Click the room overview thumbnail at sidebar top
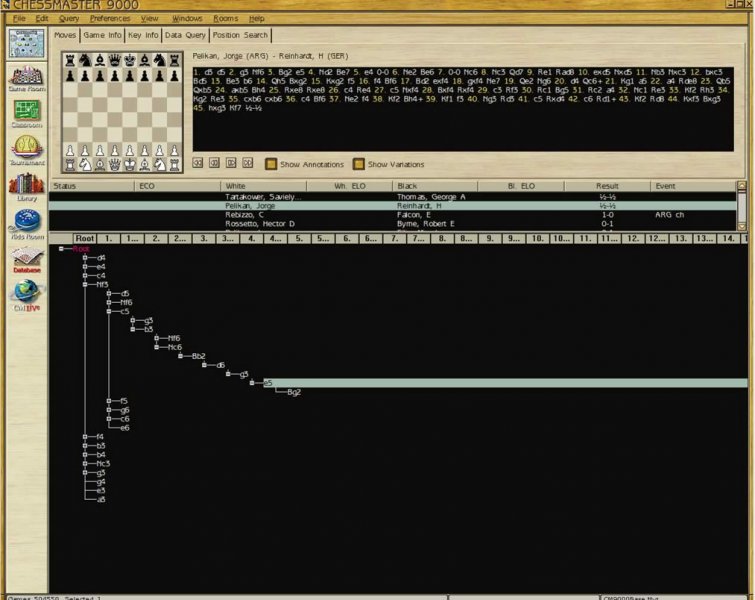The height and width of the screenshot is (600, 755). [x=27, y=43]
